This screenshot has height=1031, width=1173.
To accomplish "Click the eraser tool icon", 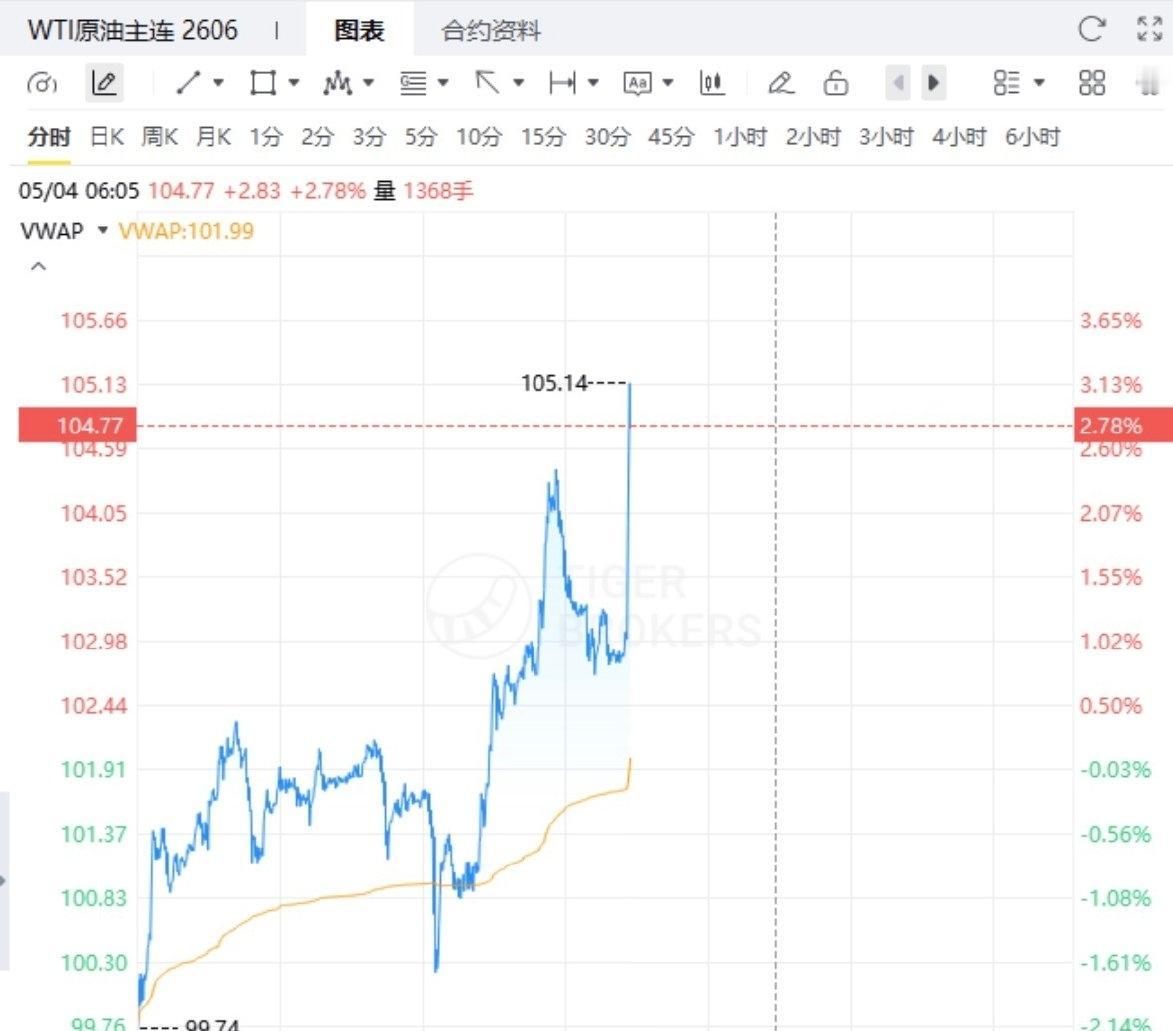I will point(781,83).
